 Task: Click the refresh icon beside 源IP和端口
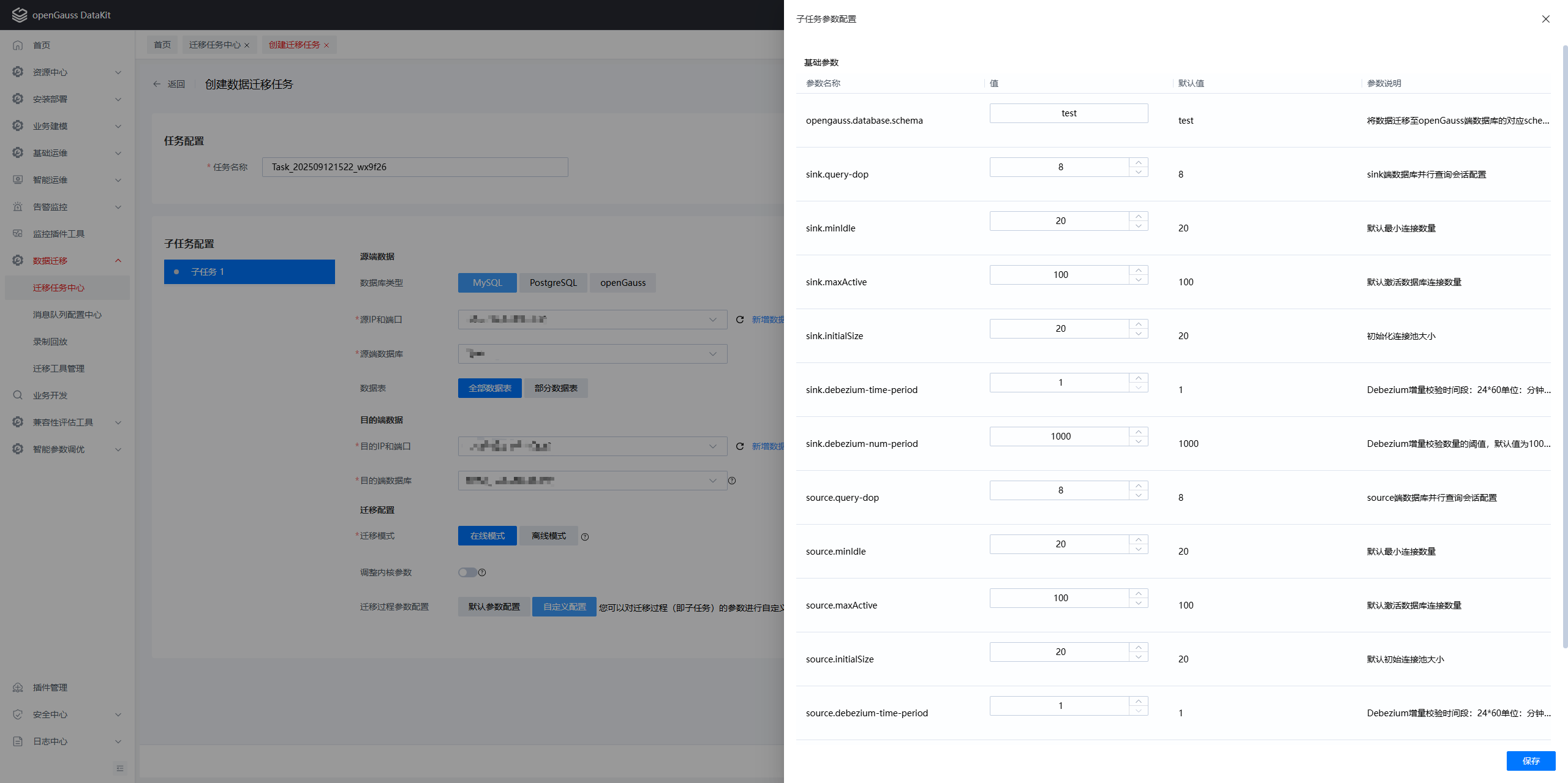coord(740,320)
